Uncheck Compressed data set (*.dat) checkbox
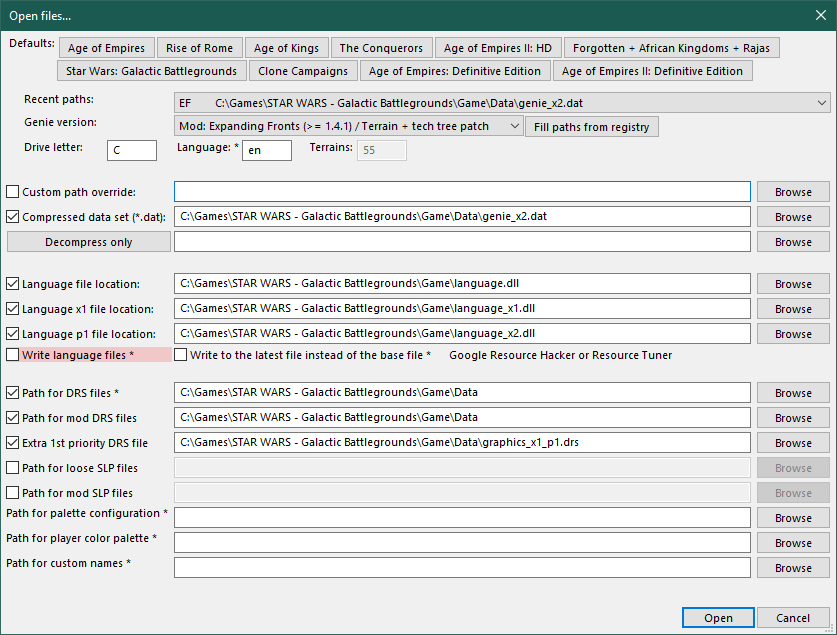The image size is (837, 635). (13, 217)
